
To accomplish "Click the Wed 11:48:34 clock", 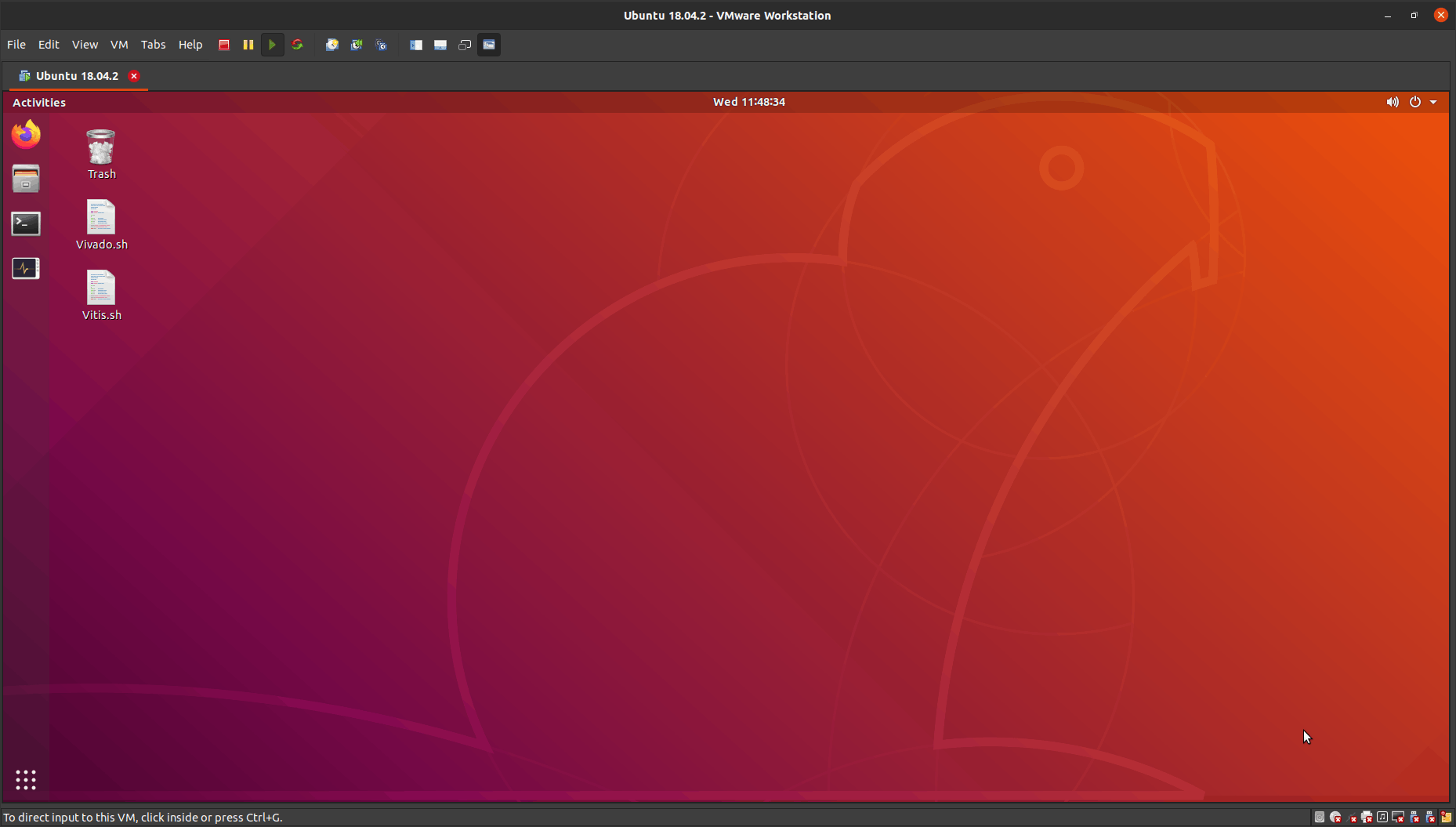I will click(749, 102).
